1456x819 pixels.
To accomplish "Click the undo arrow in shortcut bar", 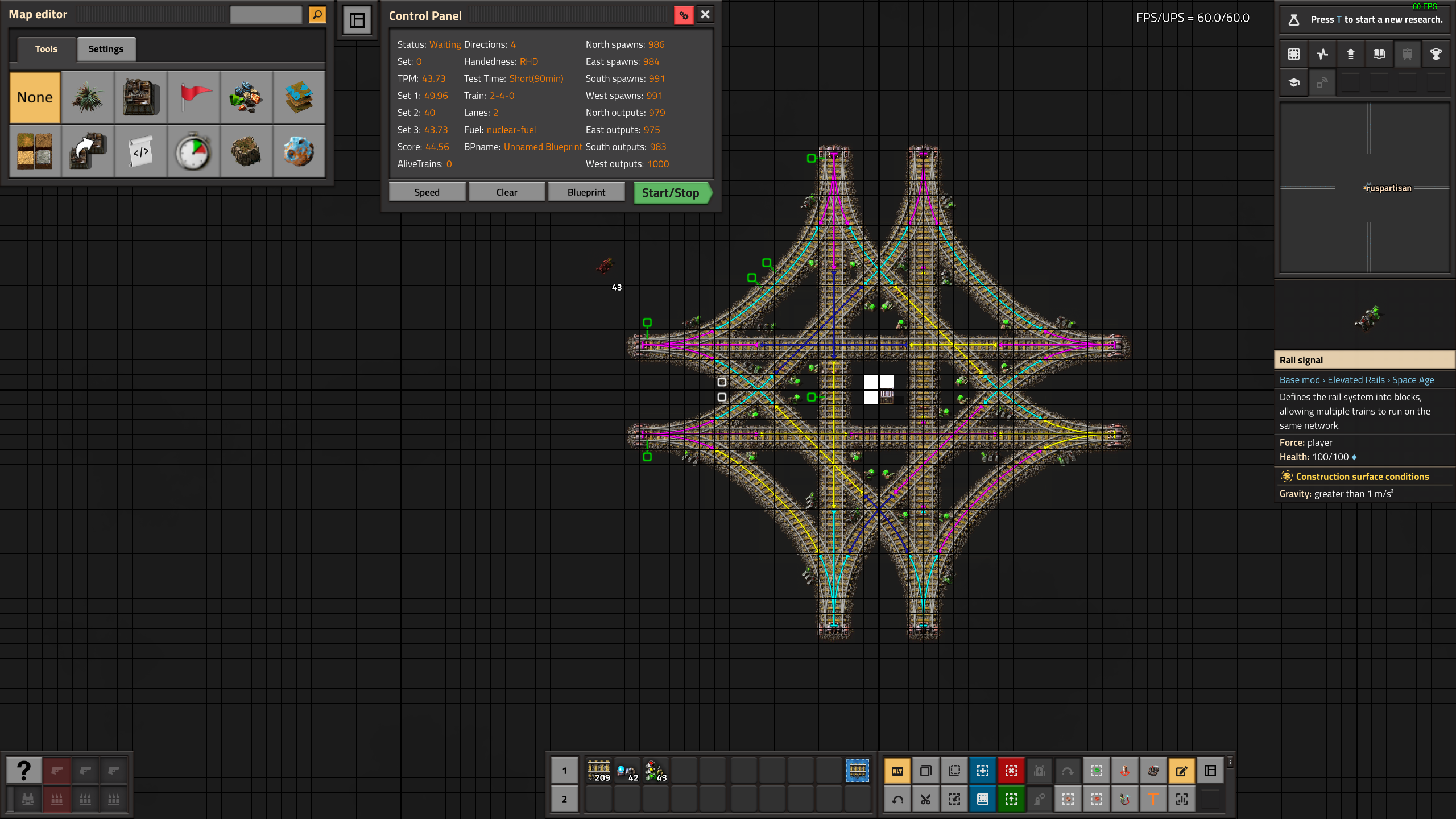I will pos(897,800).
